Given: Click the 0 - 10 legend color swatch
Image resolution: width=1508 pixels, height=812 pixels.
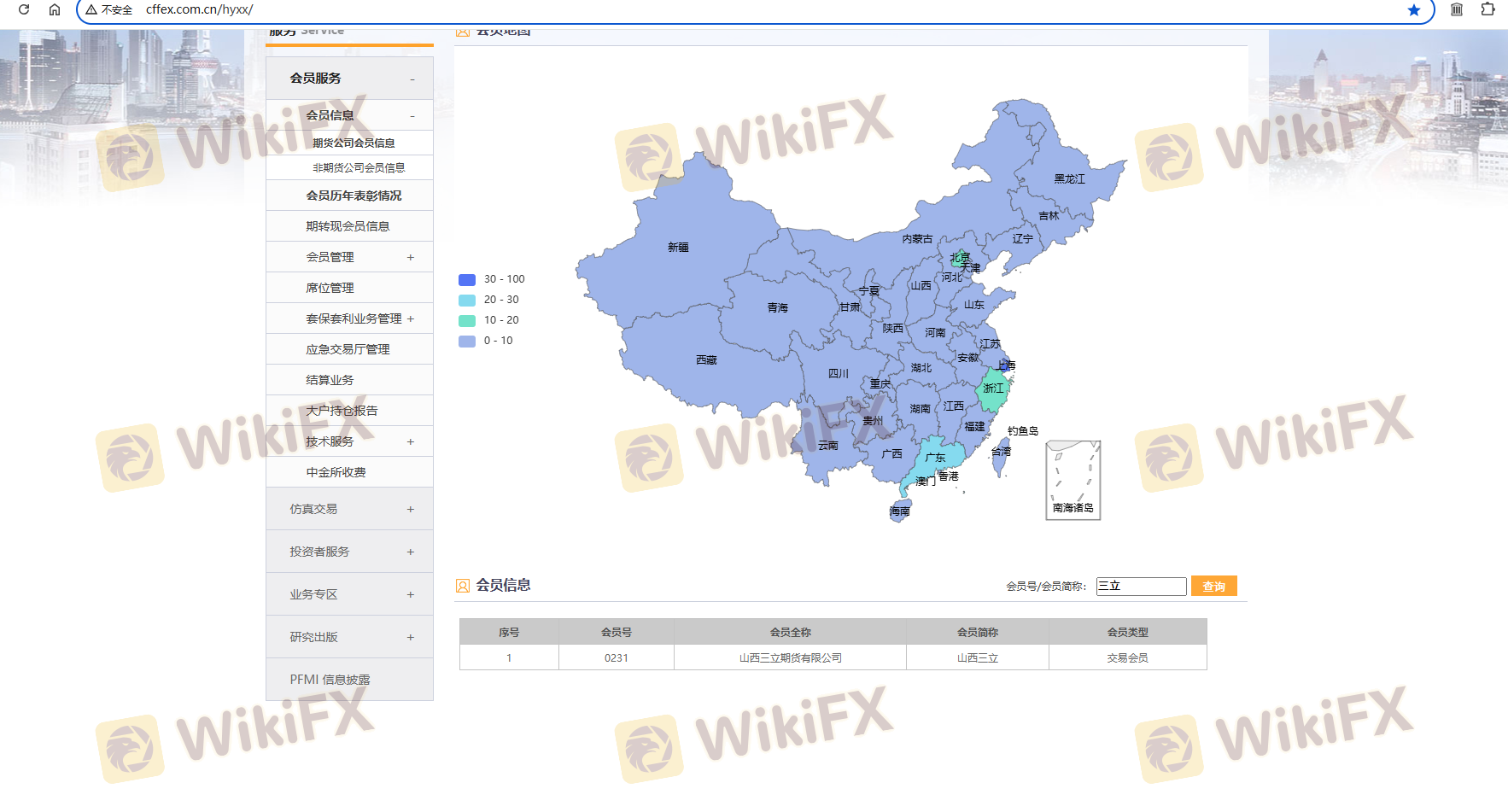Looking at the screenshot, I should pyautogui.click(x=467, y=341).
